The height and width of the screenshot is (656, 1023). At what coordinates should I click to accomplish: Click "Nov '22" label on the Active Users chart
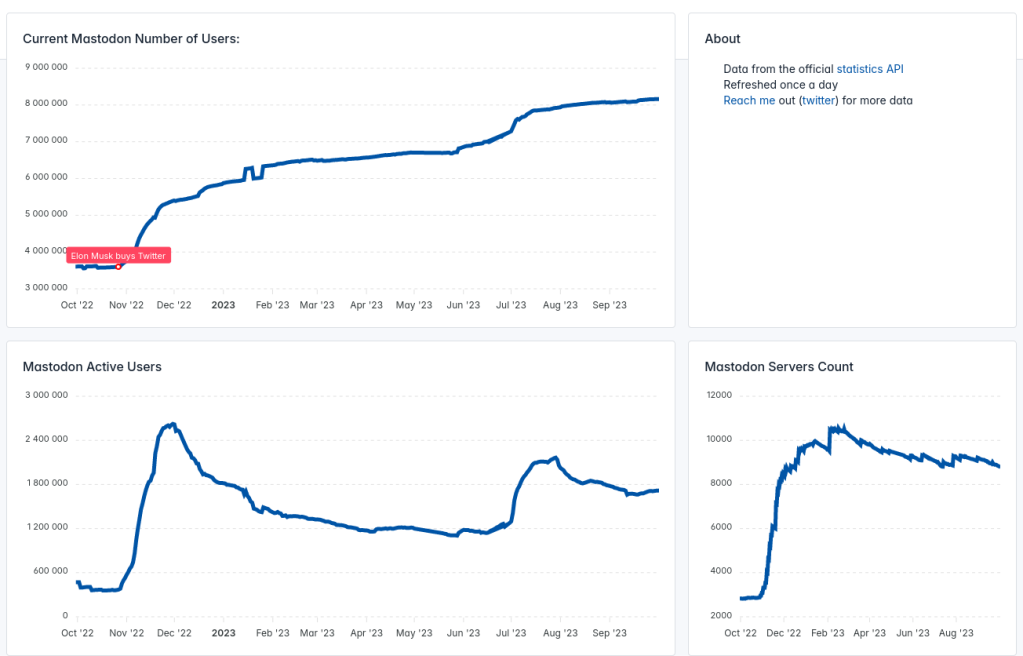point(126,633)
